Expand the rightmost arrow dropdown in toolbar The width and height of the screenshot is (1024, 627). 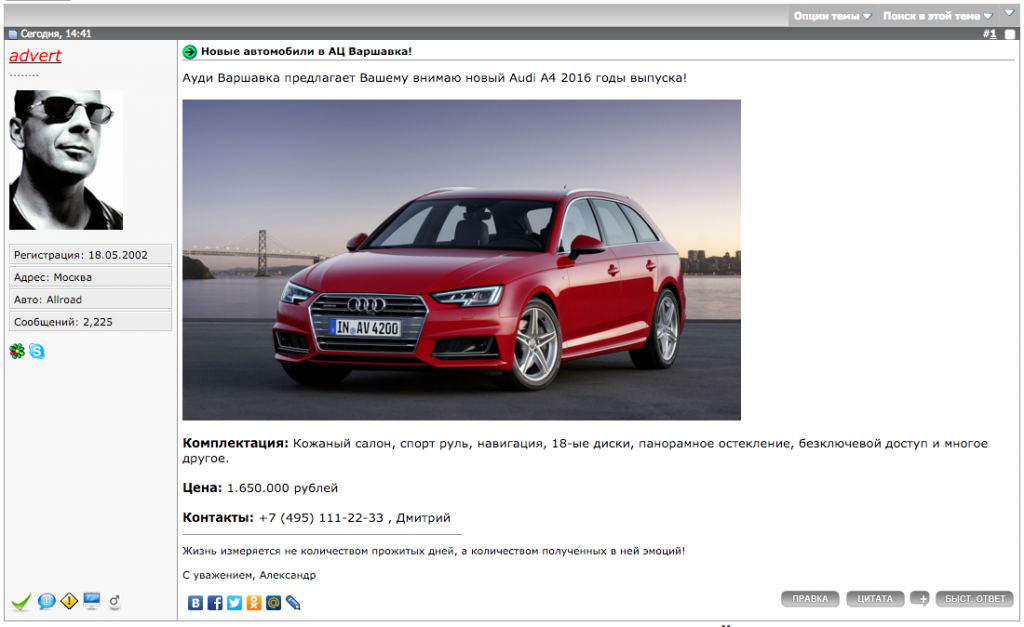[x=1010, y=13]
